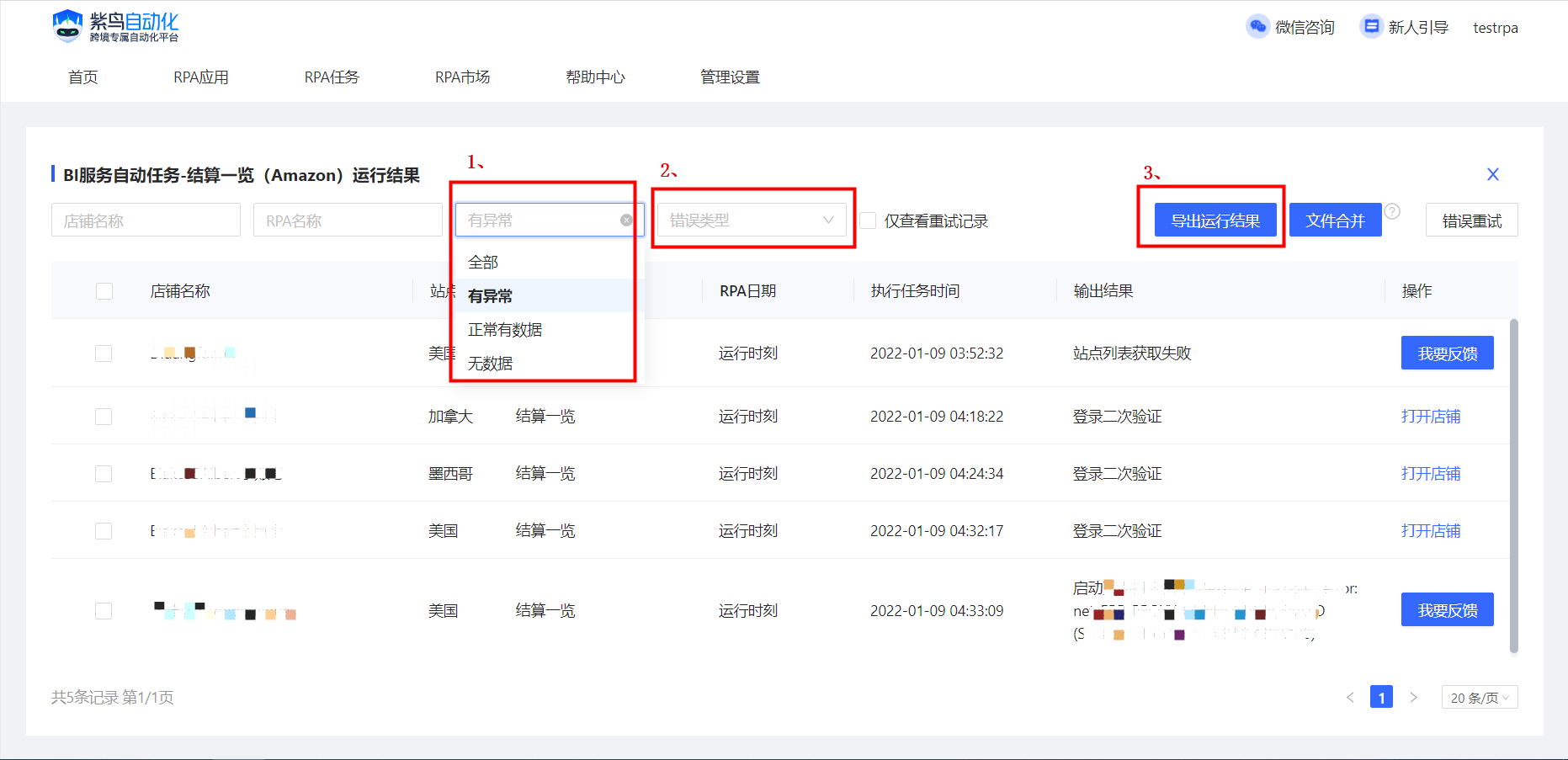Click the table's vertical scrollbar
The image size is (1568, 760).
(1513, 486)
